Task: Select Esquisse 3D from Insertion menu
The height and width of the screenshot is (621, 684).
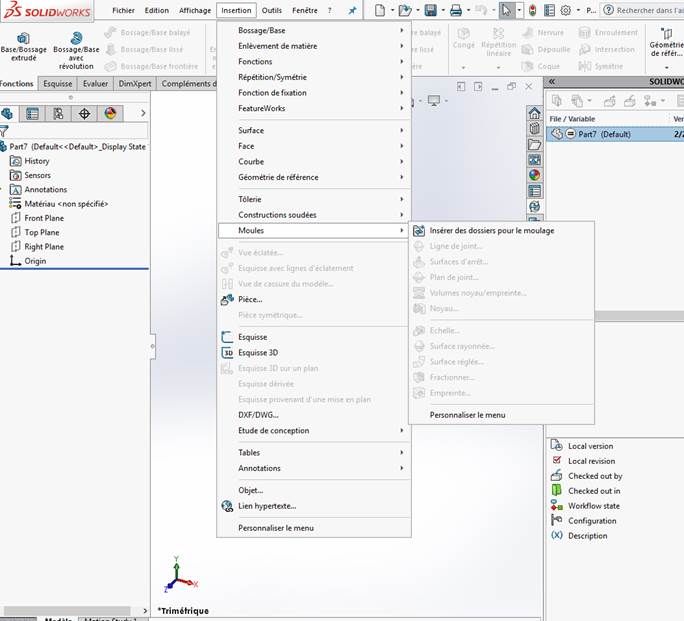Action: [258, 353]
